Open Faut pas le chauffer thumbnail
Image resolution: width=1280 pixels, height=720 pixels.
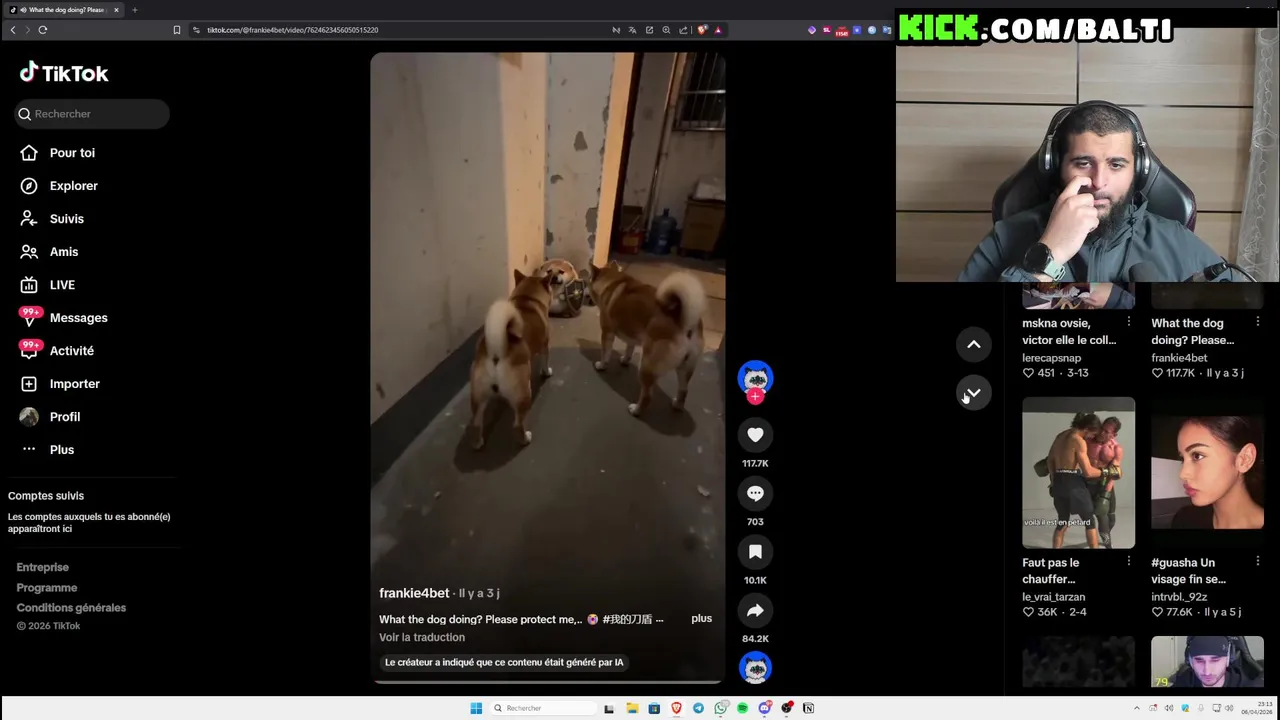pos(1078,473)
